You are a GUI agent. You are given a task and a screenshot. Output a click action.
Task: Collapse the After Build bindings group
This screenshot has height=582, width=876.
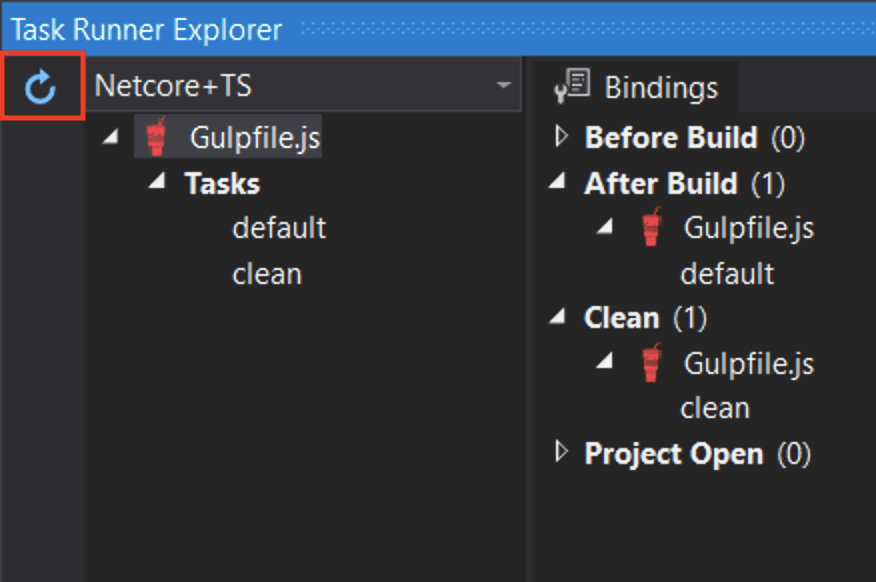click(556, 182)
